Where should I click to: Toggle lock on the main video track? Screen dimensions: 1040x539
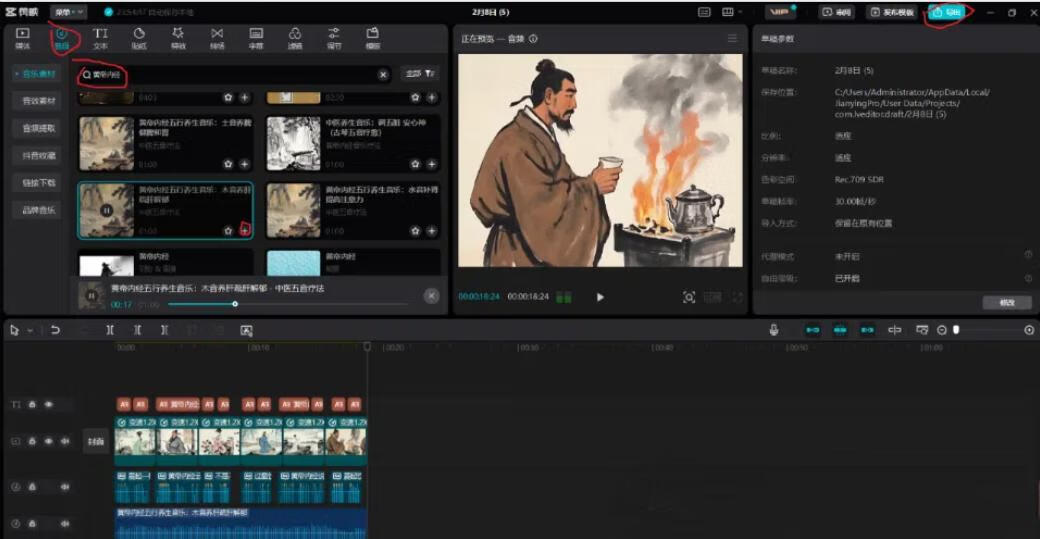tap(33, 441)
